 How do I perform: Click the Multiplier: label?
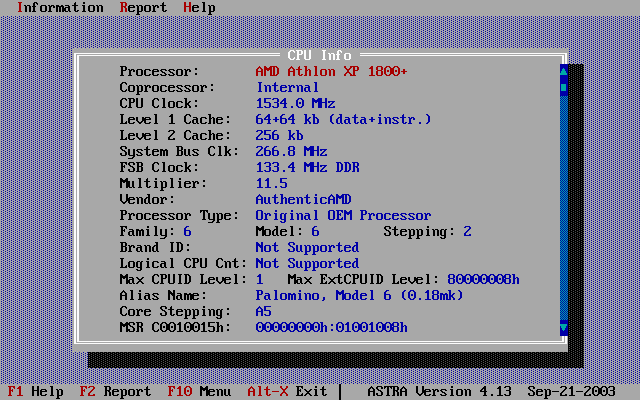(x=163, y=183)
